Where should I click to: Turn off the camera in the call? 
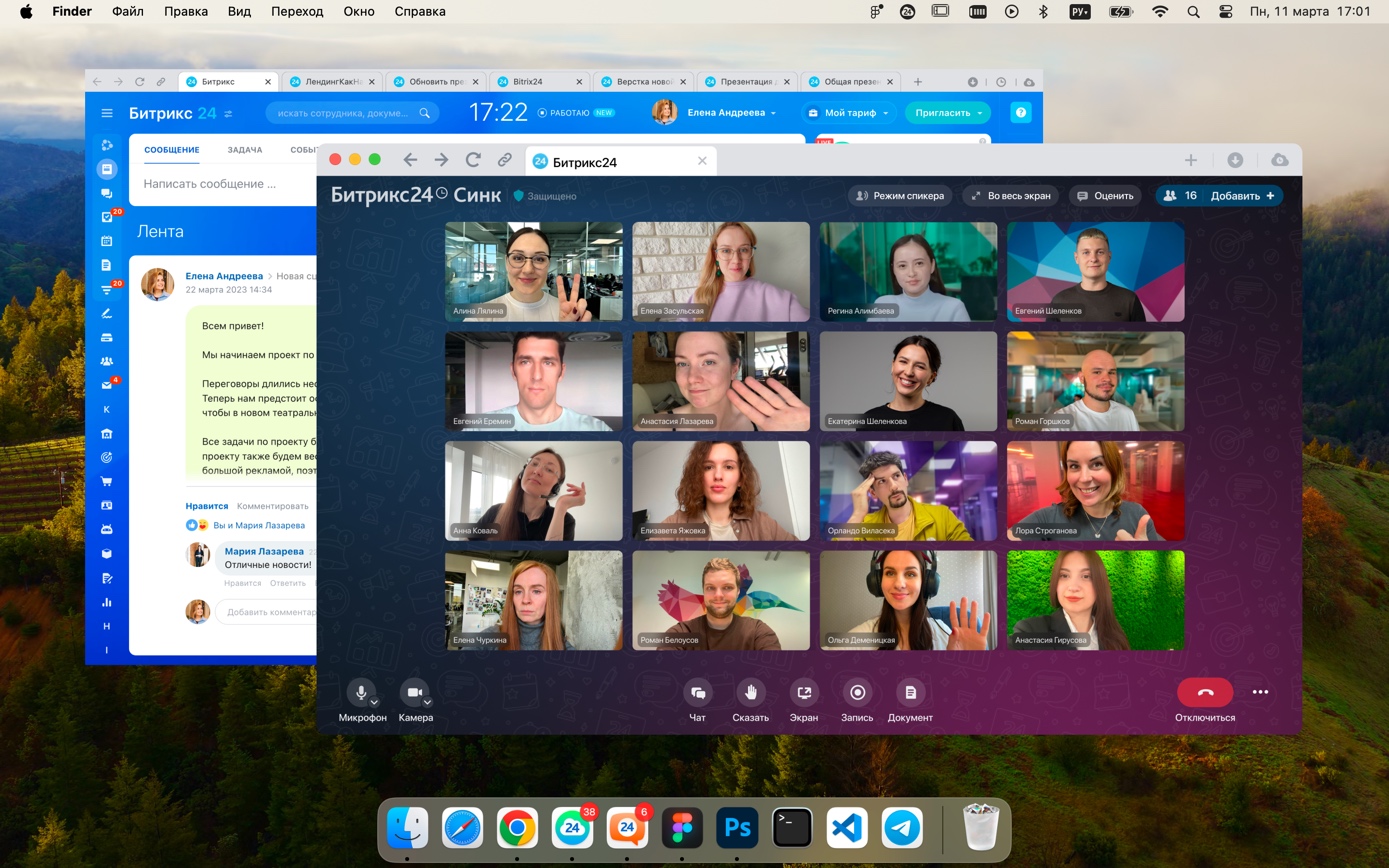coord(413,692)
